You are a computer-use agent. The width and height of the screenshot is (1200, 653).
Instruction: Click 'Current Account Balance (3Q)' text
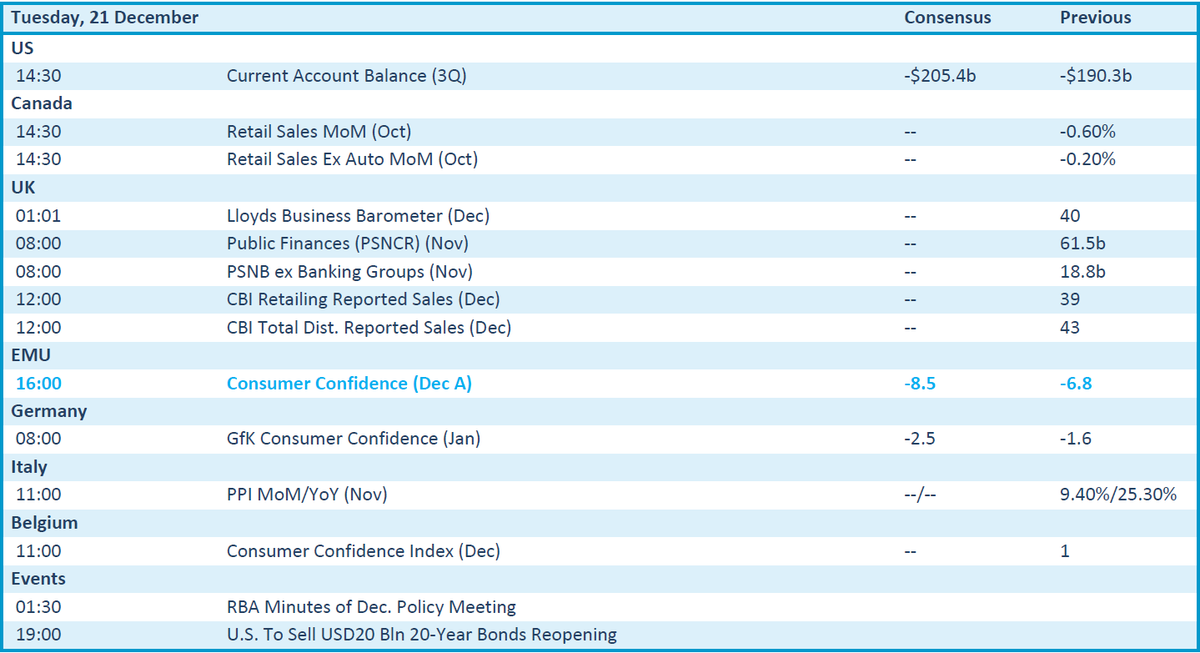346,75
